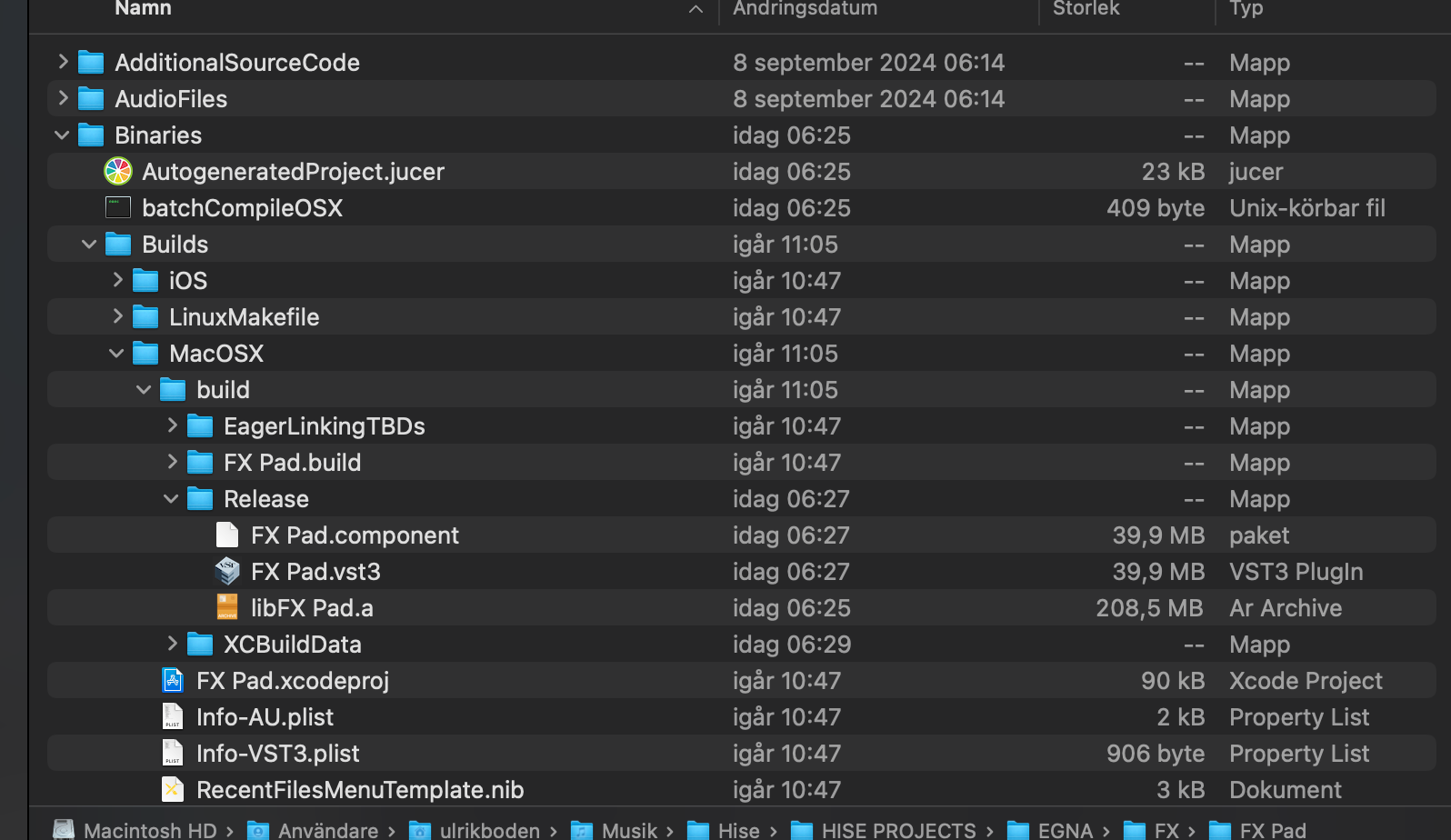Viewport: 1451px width, 840px height.
Task: Click the VST3 PlugIn type label
Action: pos(1296,572)
